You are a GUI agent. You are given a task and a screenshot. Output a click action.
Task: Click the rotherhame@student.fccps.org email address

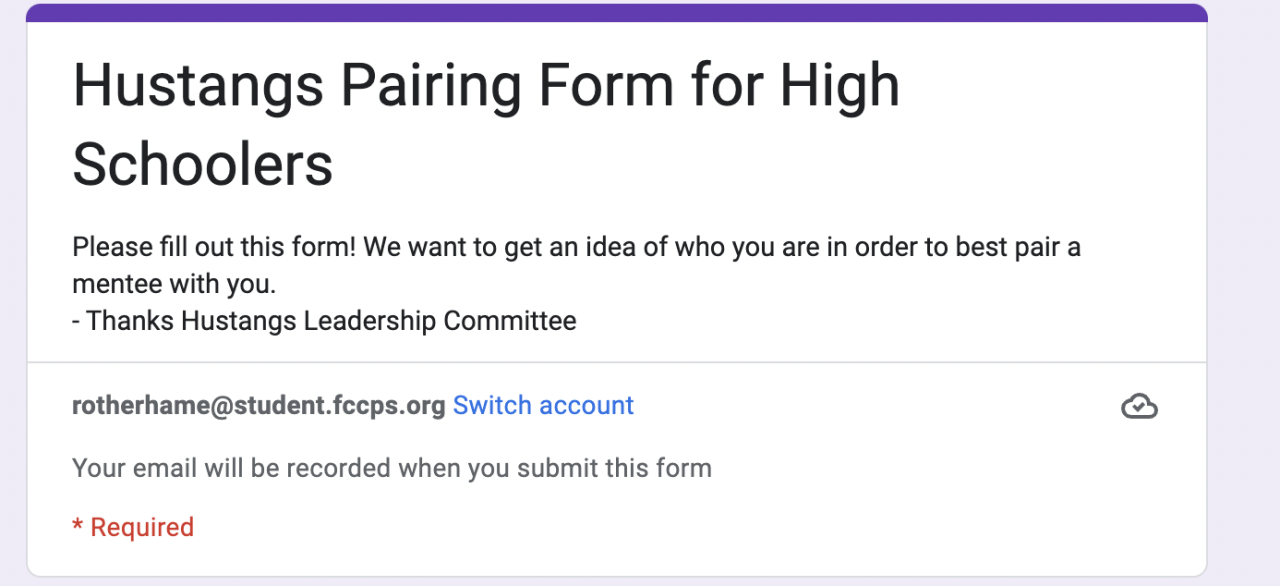click(x=258, y=406)
